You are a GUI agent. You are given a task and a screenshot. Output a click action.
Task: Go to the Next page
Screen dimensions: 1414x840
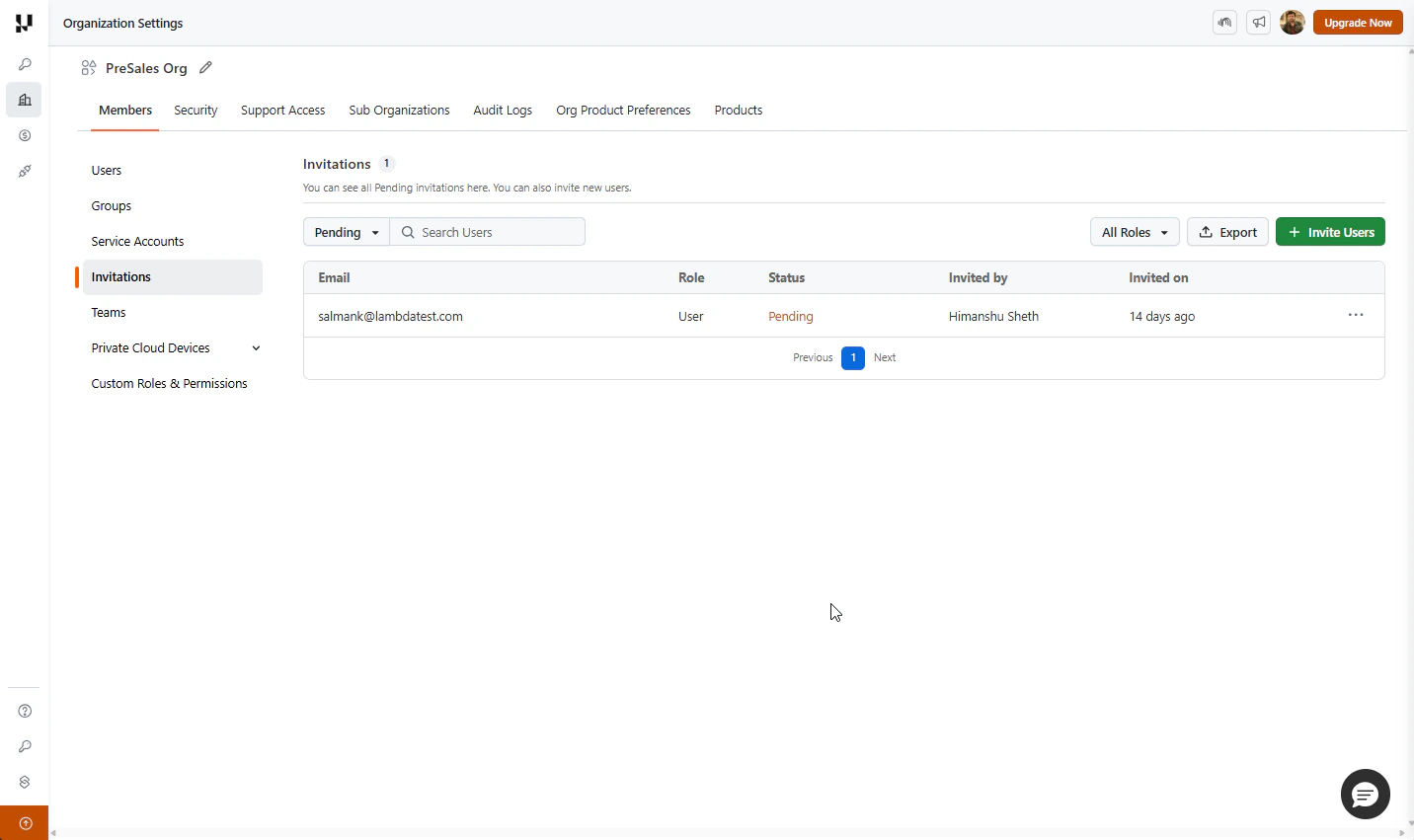(x=885, y=357)
